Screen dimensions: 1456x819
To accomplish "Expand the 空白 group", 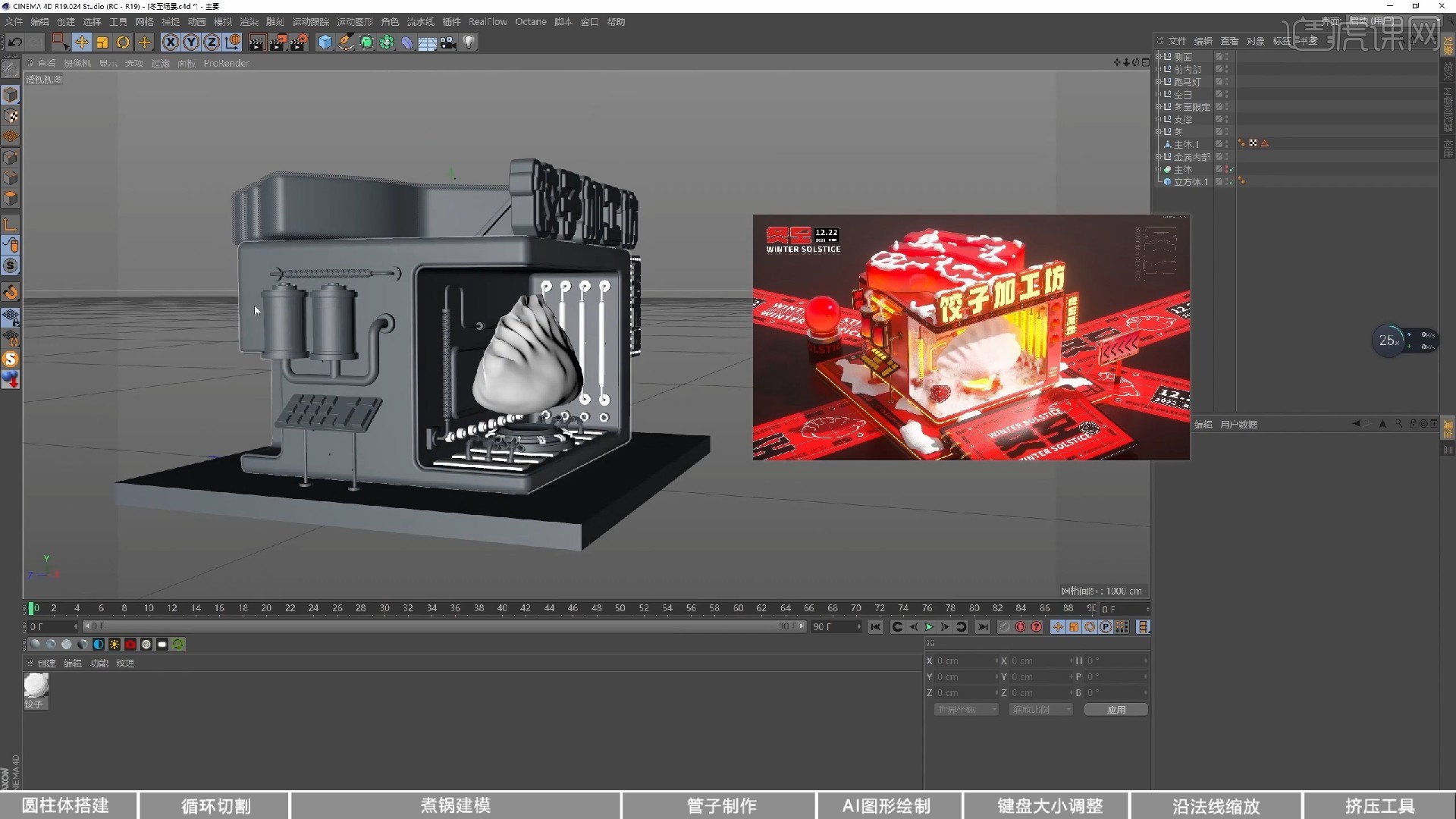I will (x=1158, y=94).
